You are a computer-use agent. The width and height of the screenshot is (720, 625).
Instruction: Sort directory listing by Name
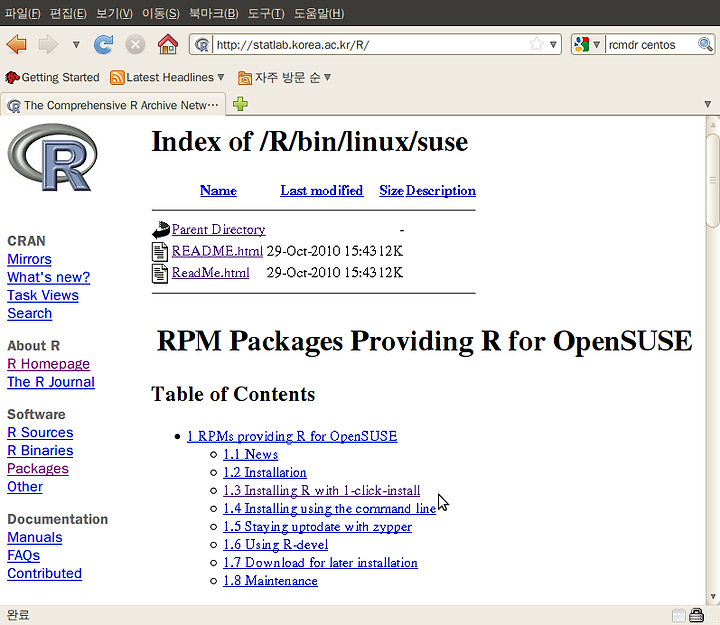pyautogui.click(x=218, y=191)
